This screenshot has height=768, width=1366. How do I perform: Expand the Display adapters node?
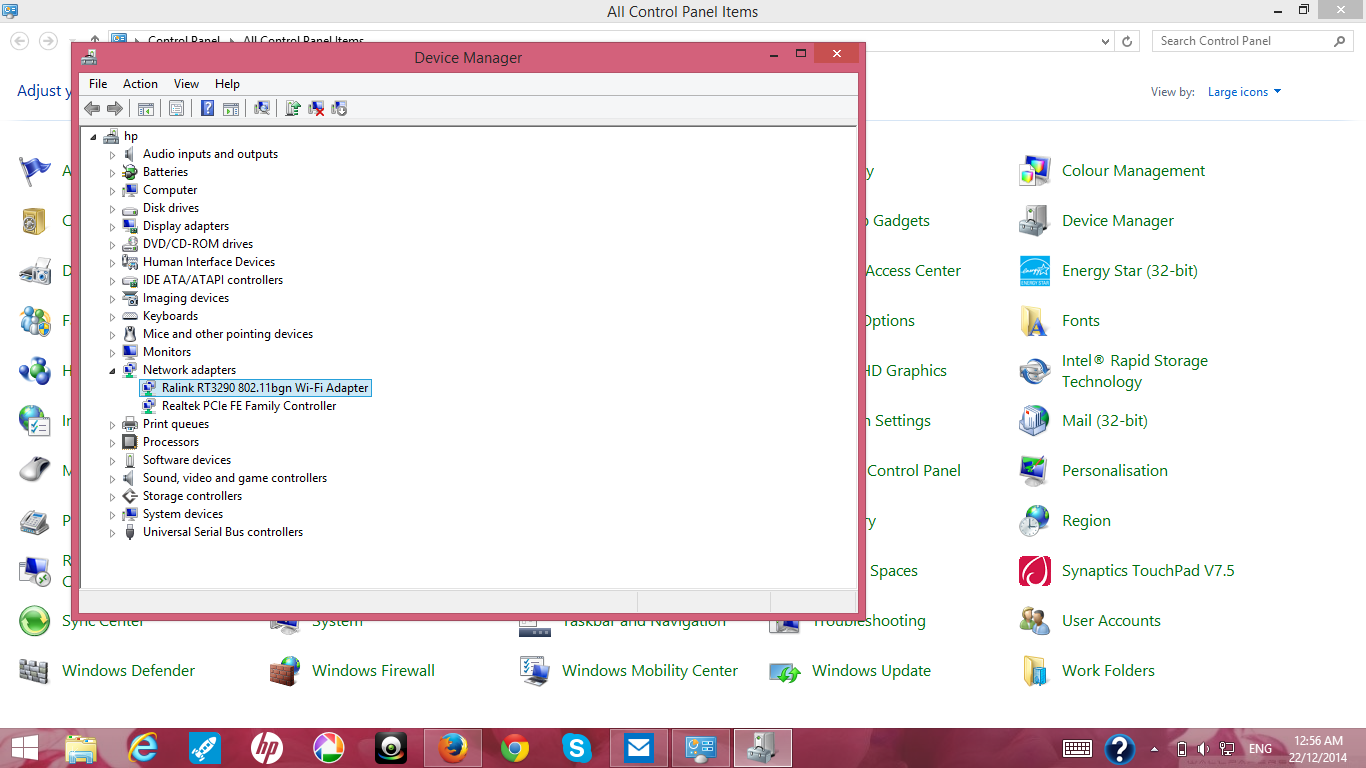tap(113, 227)
